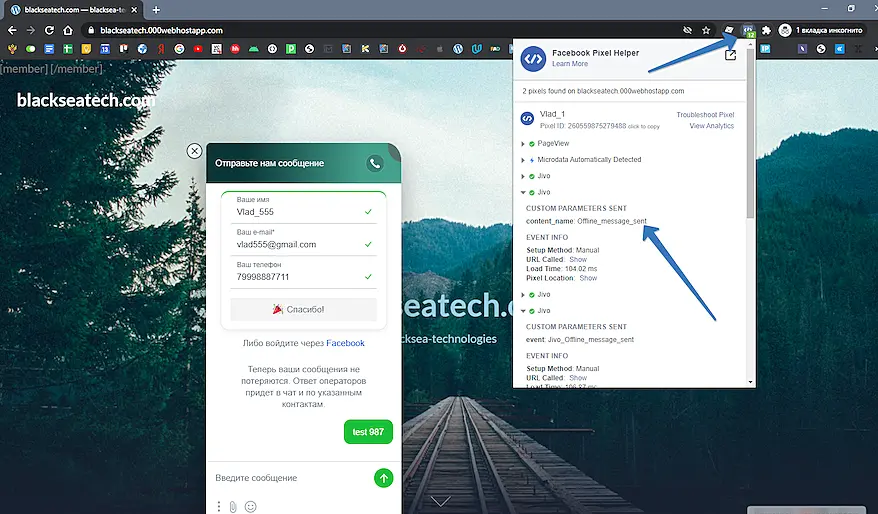Click the popup scrollbar down arrow
The width and height of the screenshot is (878, 514).
[750, 382]
